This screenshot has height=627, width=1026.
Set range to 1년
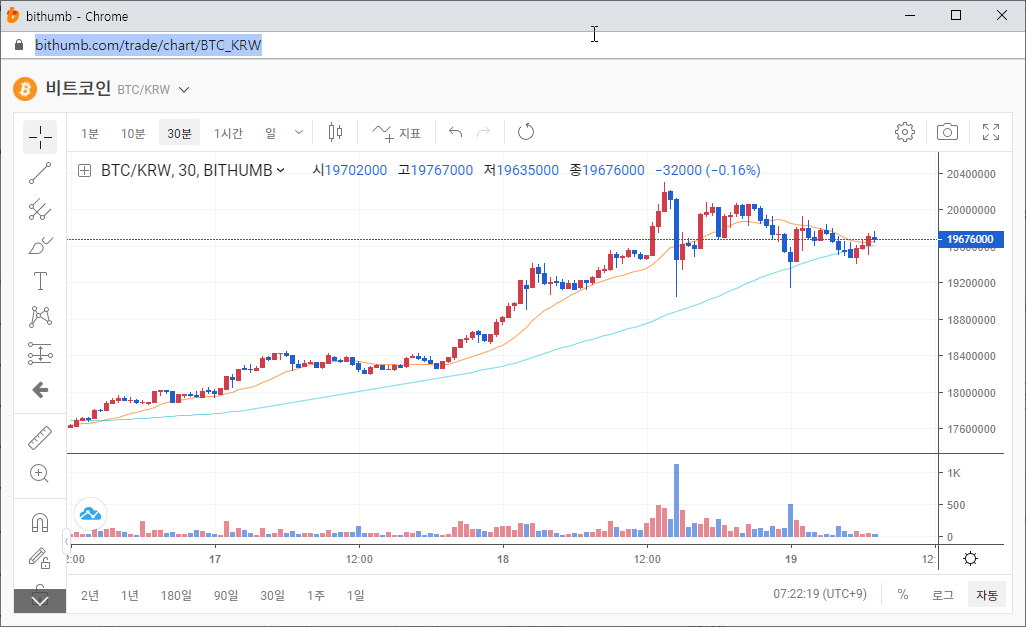(x=130, y=596)
